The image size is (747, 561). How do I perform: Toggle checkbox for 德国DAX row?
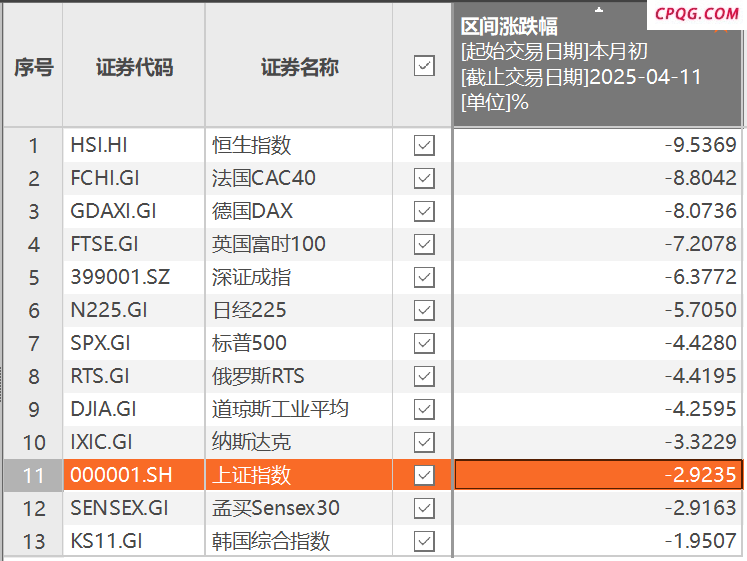424,211
